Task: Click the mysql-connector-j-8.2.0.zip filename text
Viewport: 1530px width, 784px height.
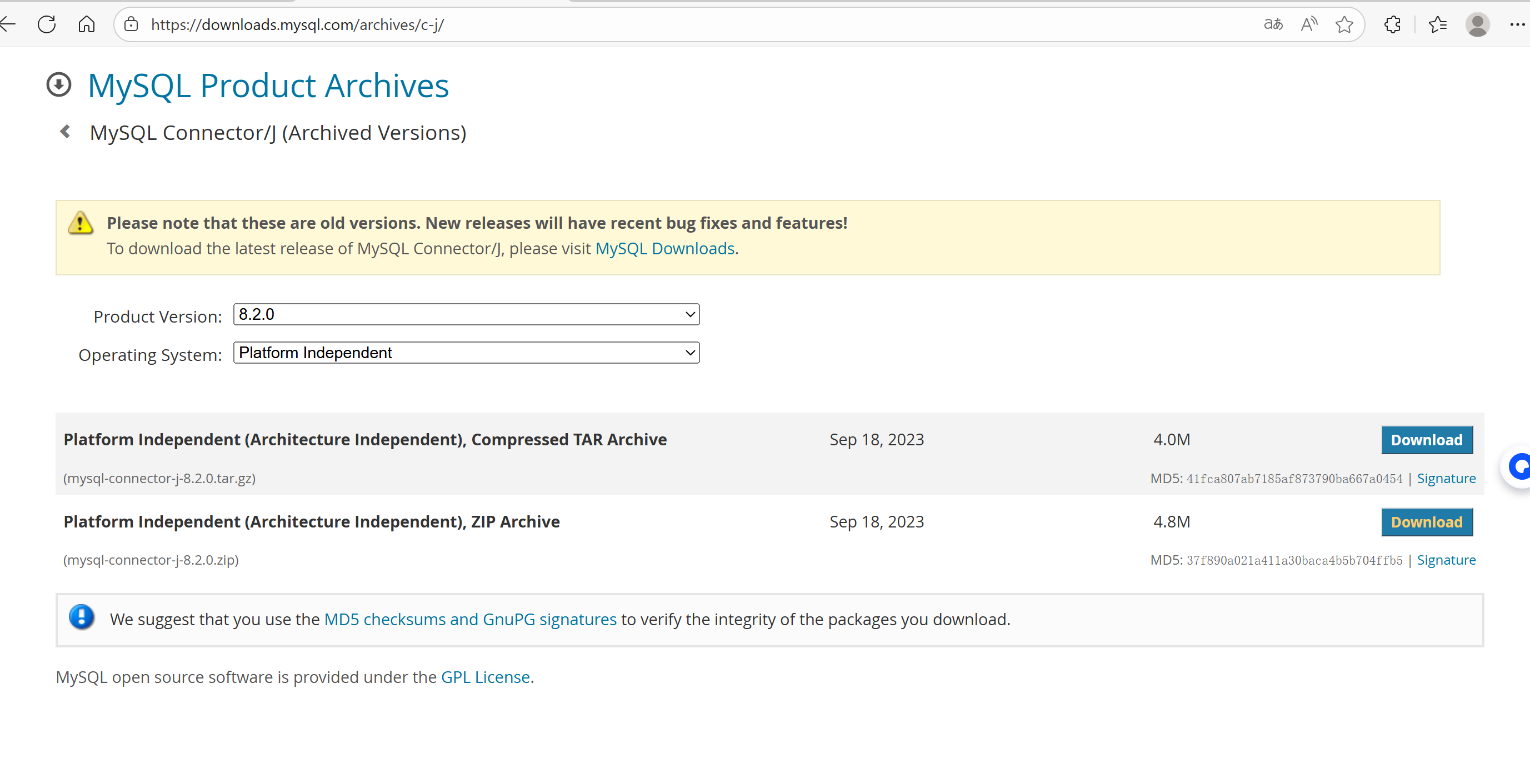Action: click(151, 560)
